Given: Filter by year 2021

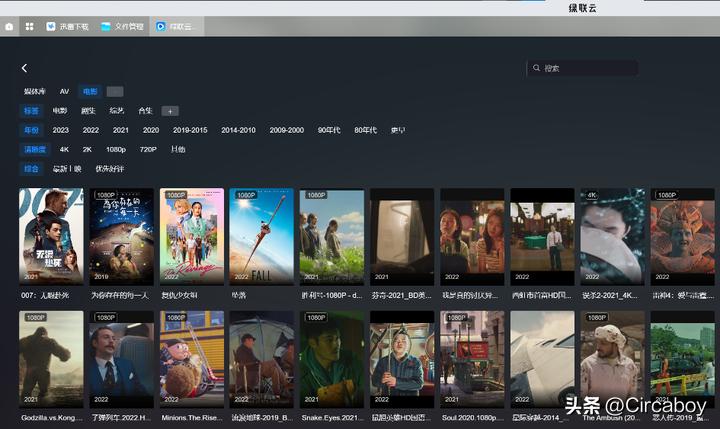Looking at the screenshot, I should (x=121, y=130).
